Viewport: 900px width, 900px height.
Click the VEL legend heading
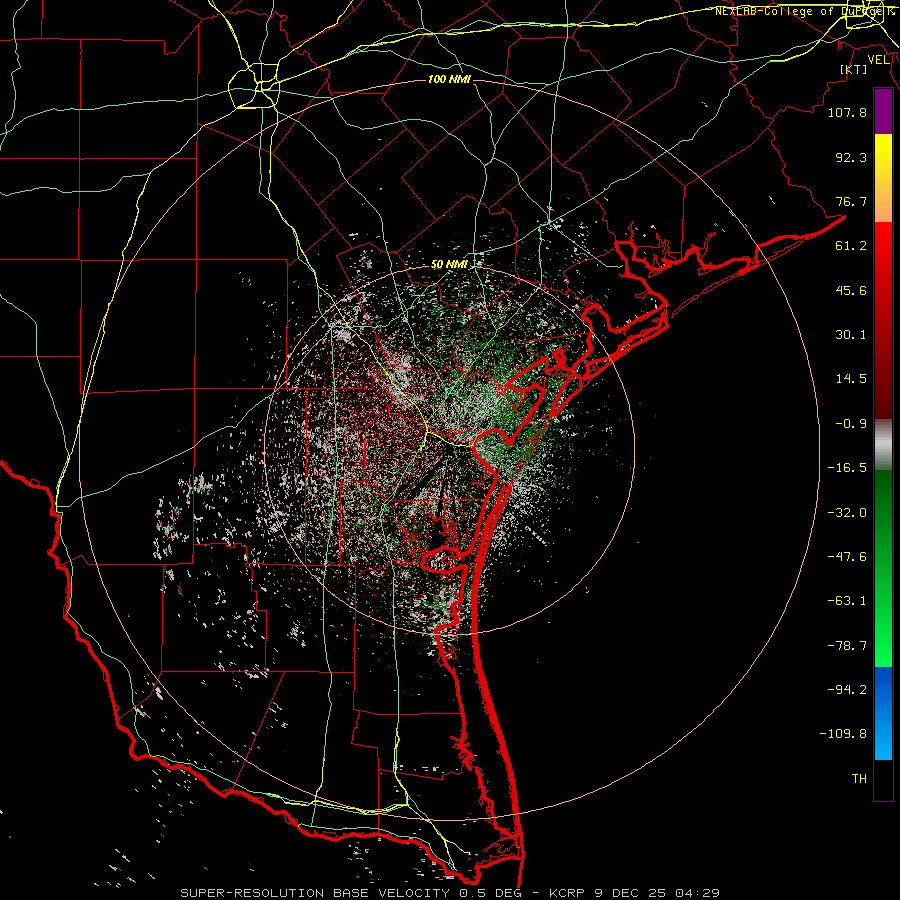[879, 60]
